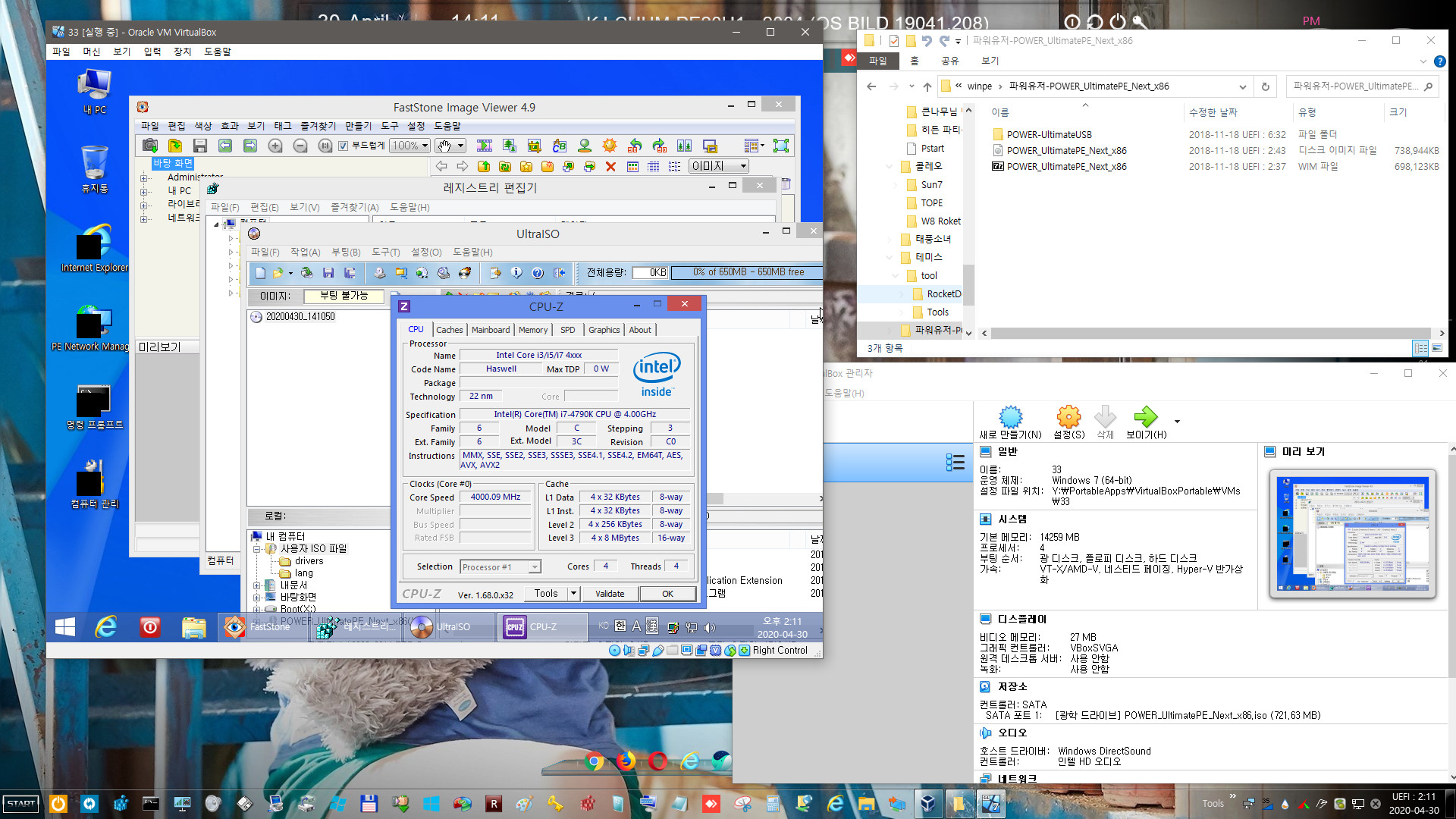Open the Recycle Bin (휴지통) desktop icon
This screenshot has width=1456, height=819.
coord(94,169)
